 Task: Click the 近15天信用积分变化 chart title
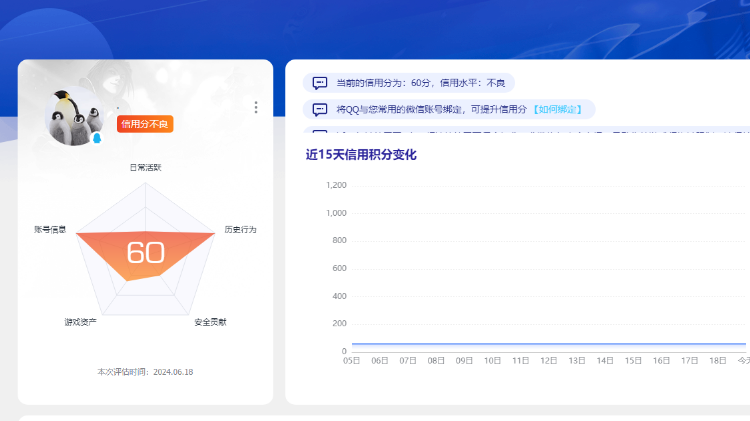[x=361, y=154]
